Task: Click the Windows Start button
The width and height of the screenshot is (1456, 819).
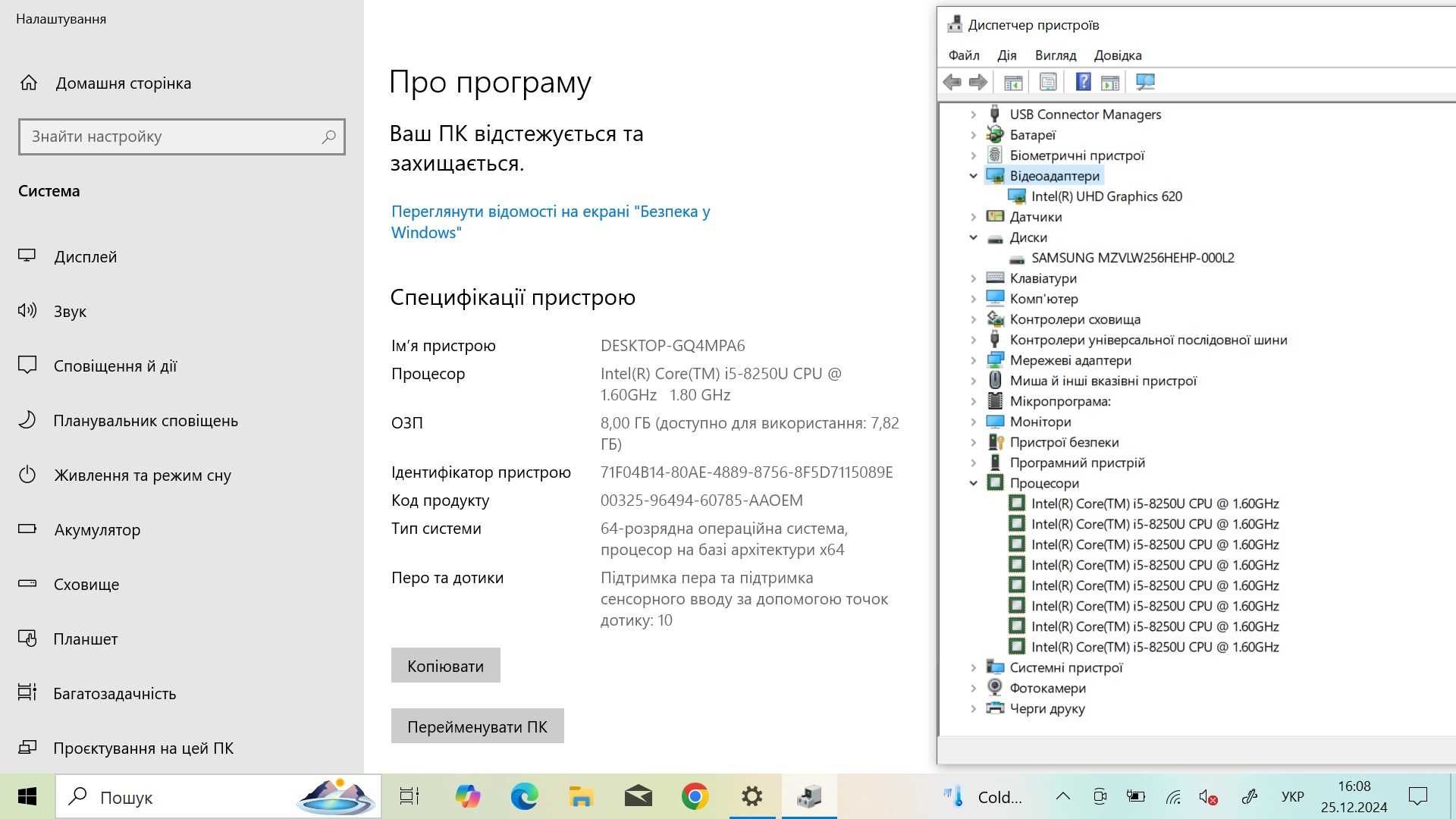Action: pyautogui.click(x=27, y=796)
